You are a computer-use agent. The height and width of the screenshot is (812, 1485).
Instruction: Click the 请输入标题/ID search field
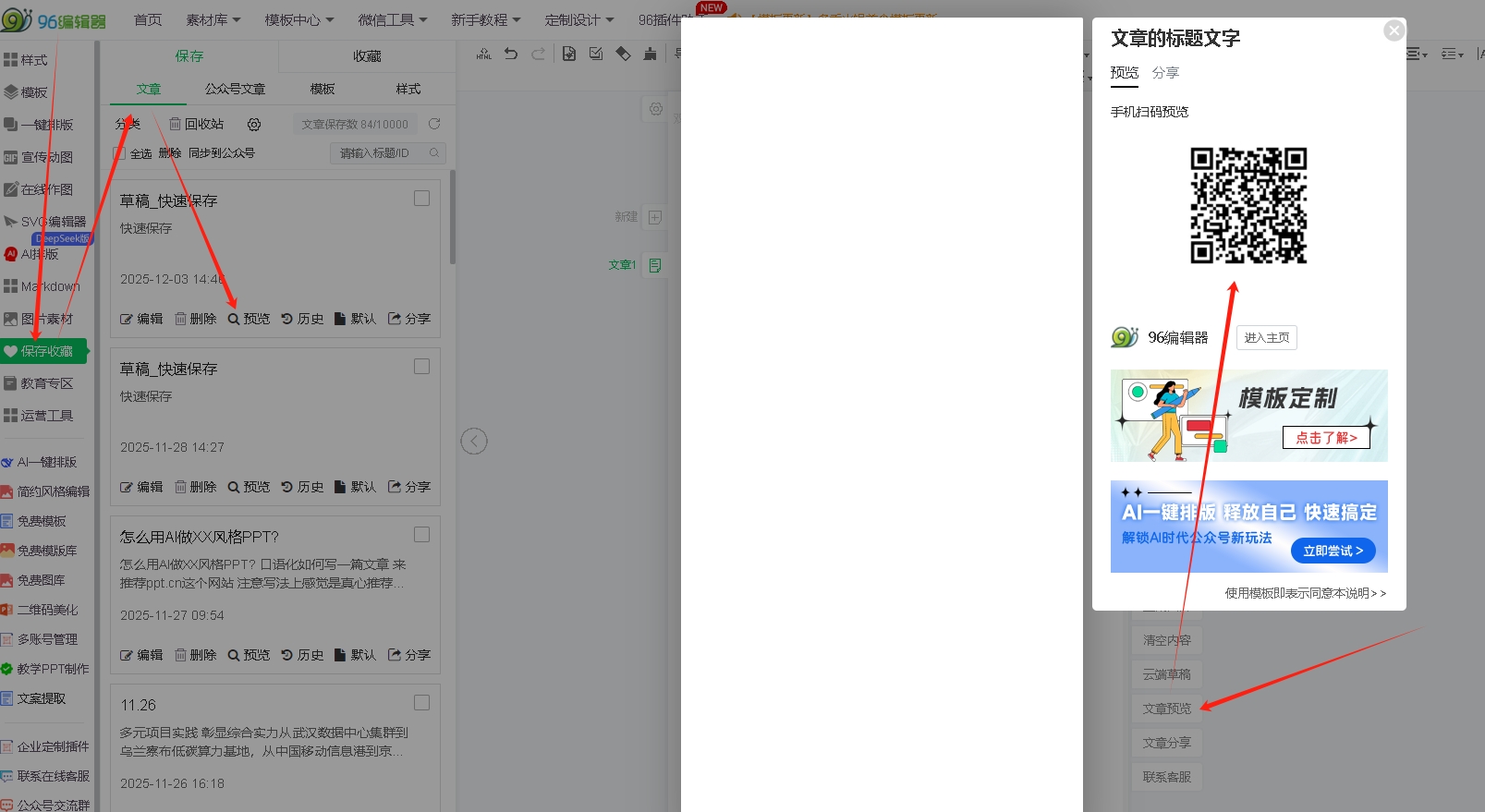click(x=379, y=153)
